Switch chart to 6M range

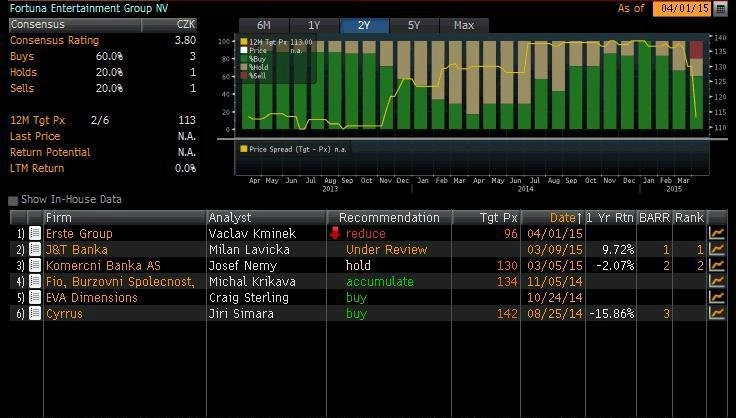point(264,25)
